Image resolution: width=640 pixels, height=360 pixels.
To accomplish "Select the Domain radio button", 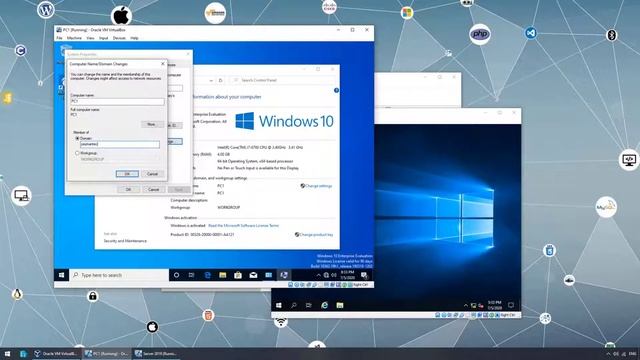I will [x=77, y=139].
